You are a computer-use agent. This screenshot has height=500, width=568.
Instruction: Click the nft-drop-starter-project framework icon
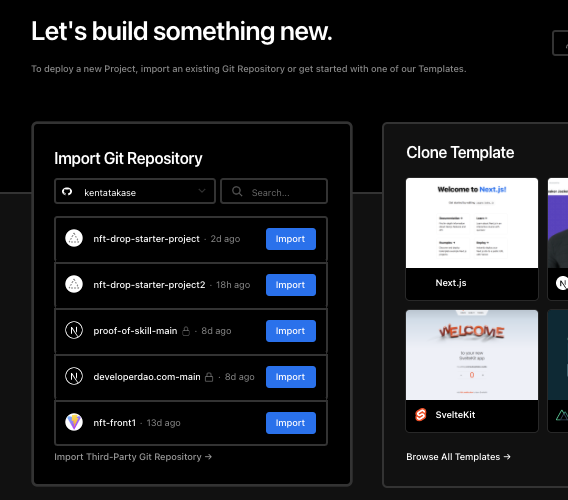pyautogui.click(x=74, y=238)
